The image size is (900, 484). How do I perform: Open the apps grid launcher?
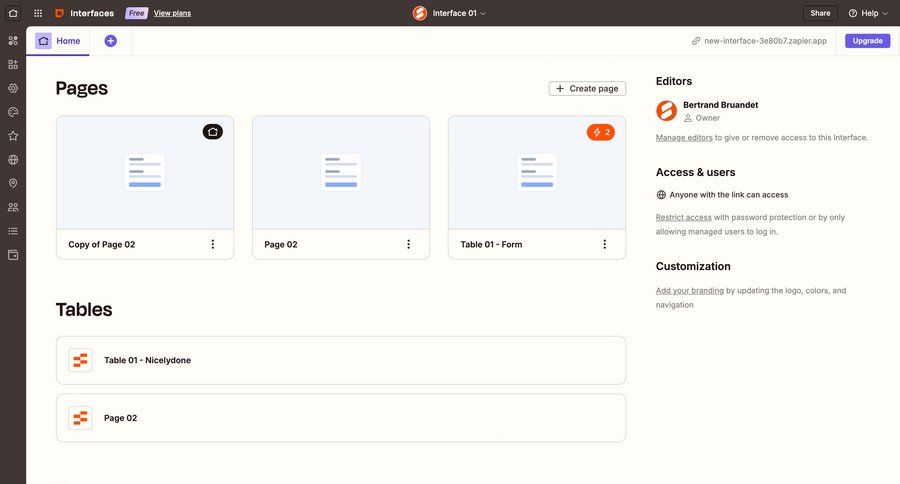click(x=38, y=13)
